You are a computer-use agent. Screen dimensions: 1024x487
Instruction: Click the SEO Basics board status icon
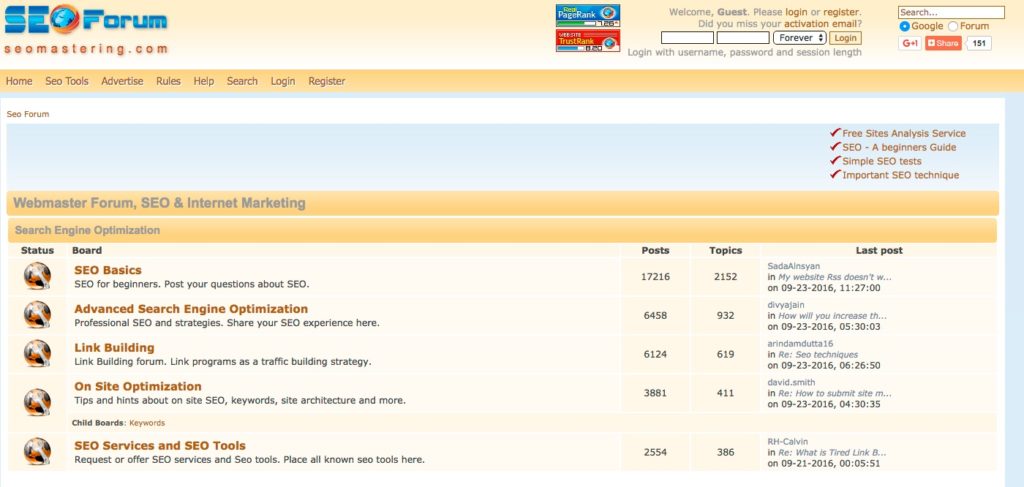[x=38, y=276]
